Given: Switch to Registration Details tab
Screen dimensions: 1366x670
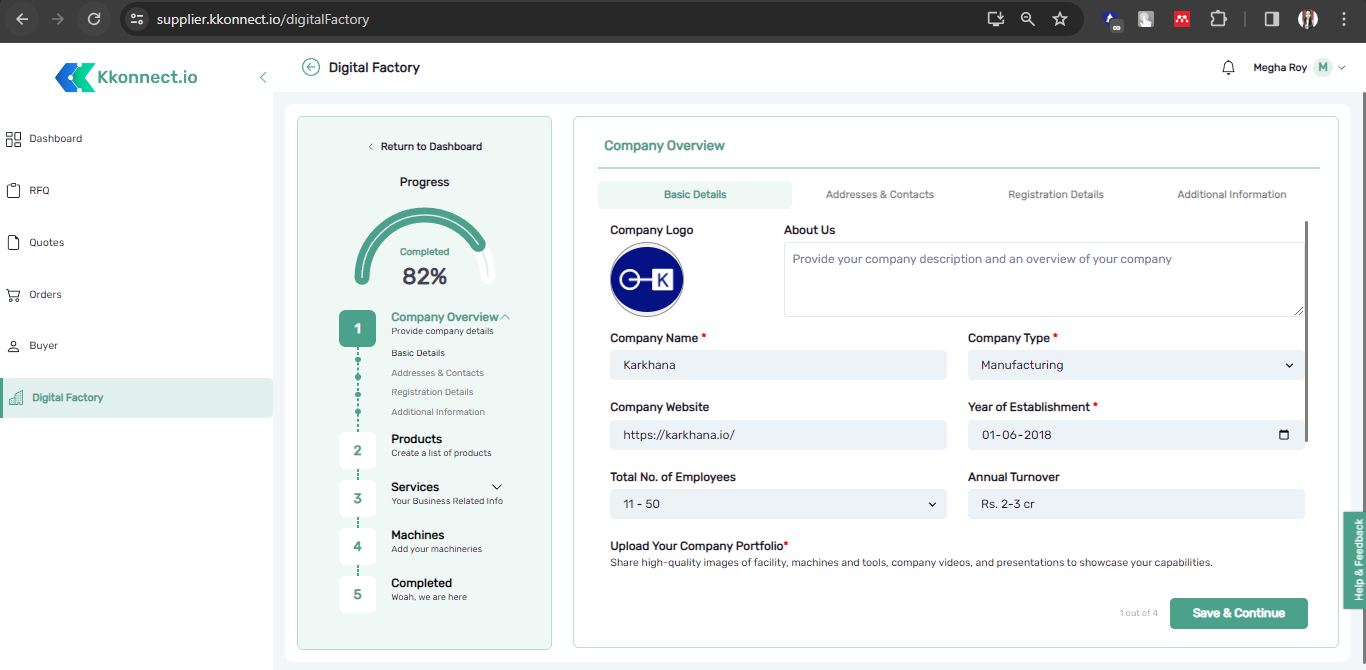Looking at the screenshot, I should click(1055, 195).
